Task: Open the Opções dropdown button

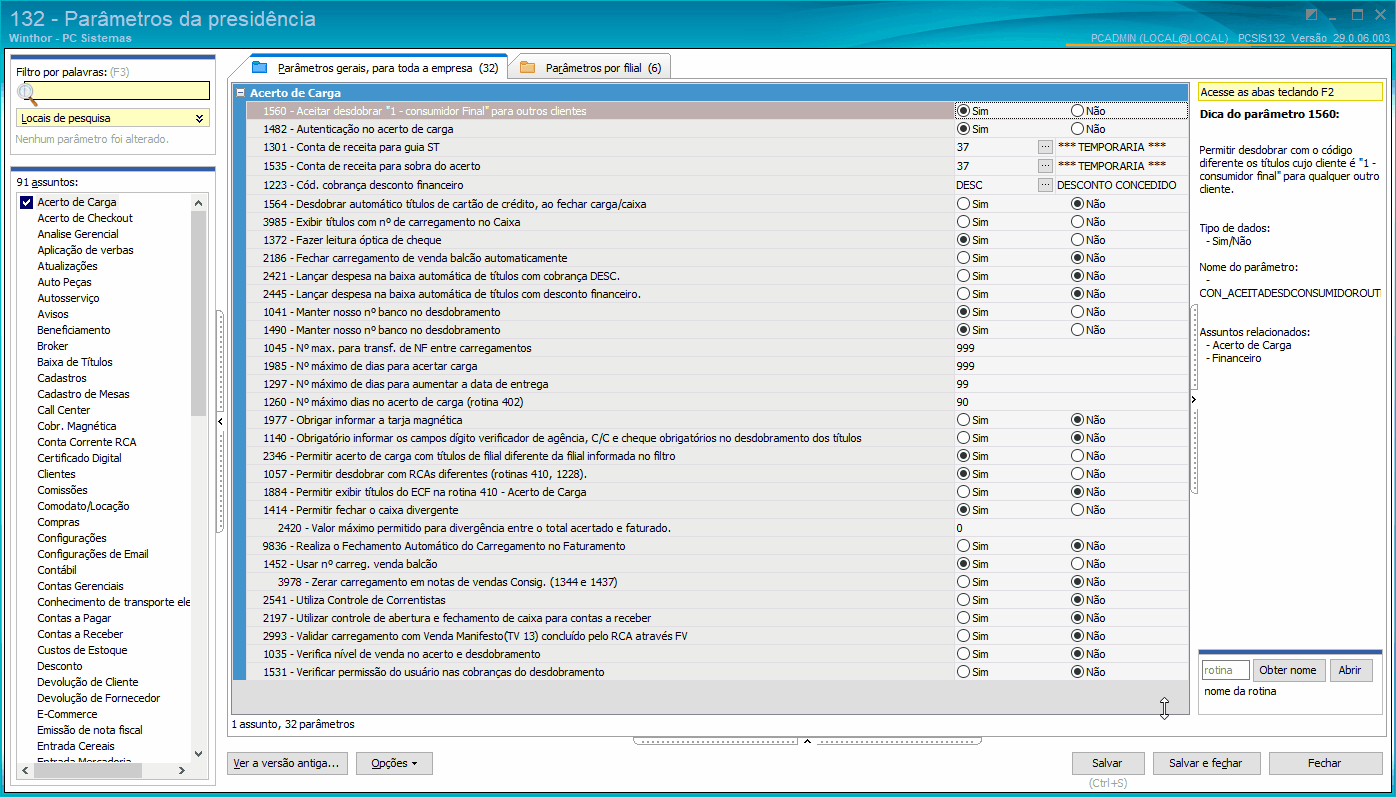Action: (394, 763)
